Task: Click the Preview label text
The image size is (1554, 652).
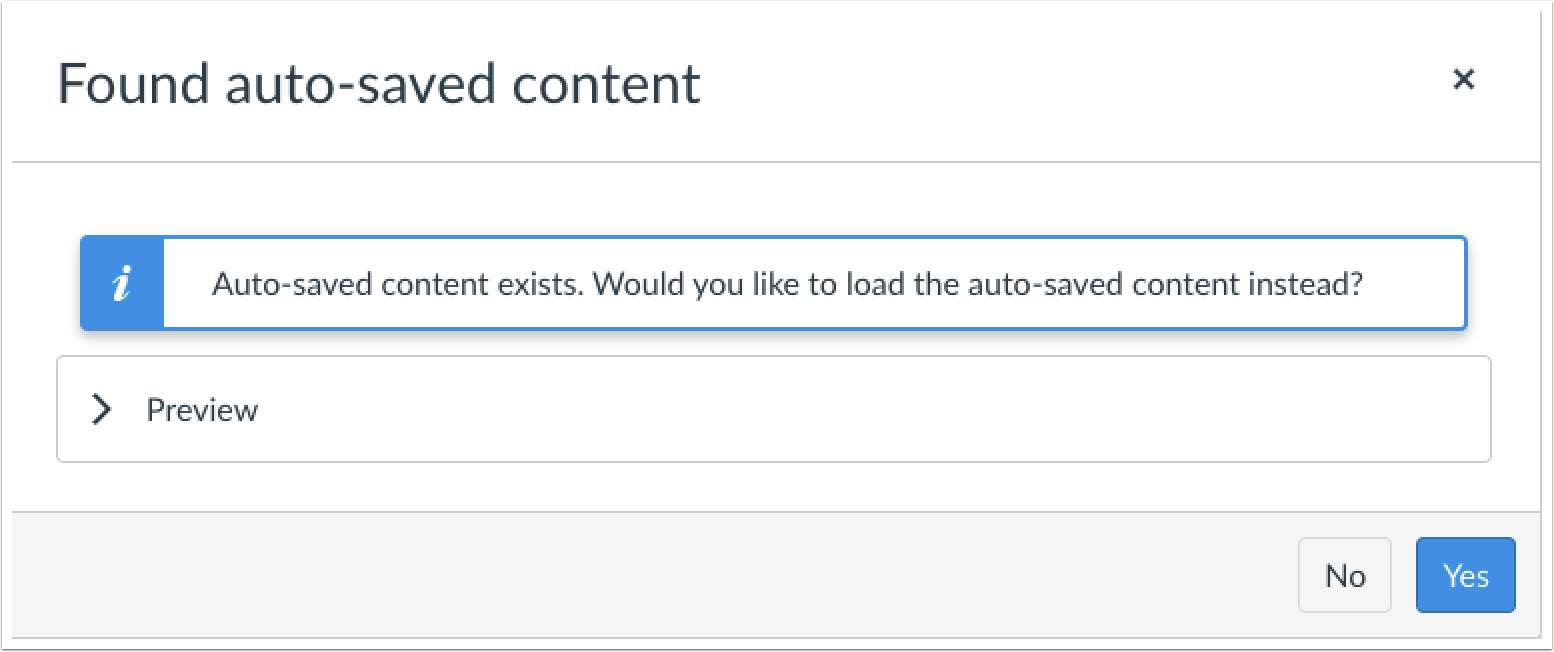Action: [202, 410]
